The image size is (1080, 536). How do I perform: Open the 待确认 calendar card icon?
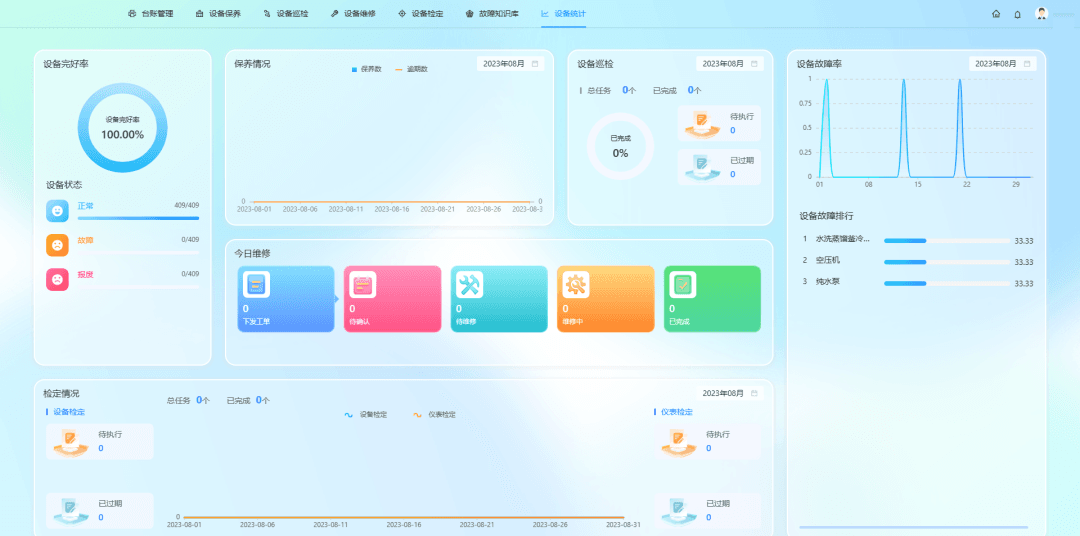click(362, 285)
